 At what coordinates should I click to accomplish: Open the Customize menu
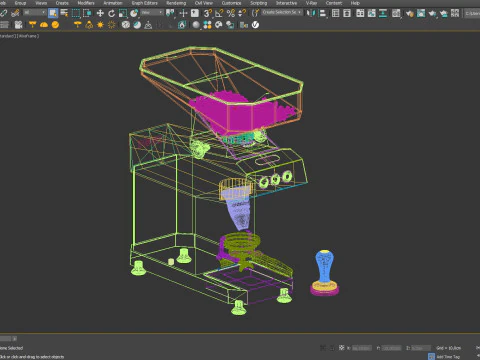tap(231, 3)
